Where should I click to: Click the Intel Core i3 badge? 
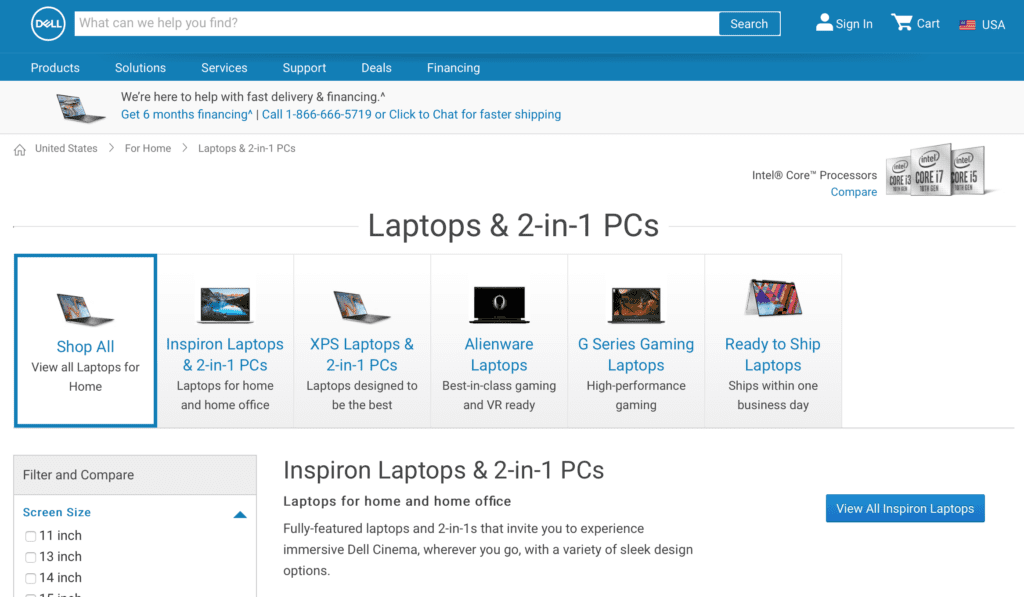tap(899, 176)
